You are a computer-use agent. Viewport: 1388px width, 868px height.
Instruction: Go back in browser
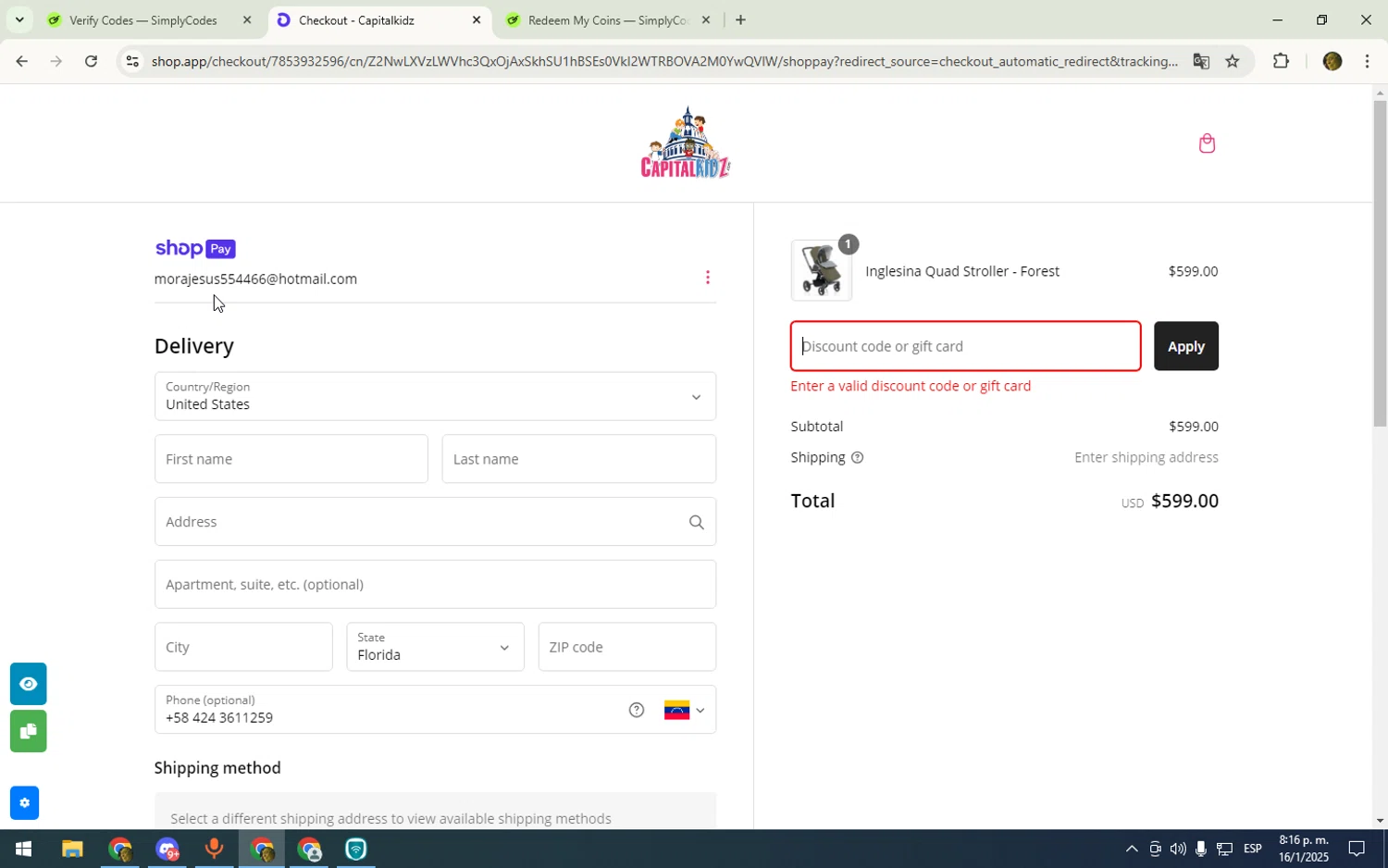click(21, 61)
